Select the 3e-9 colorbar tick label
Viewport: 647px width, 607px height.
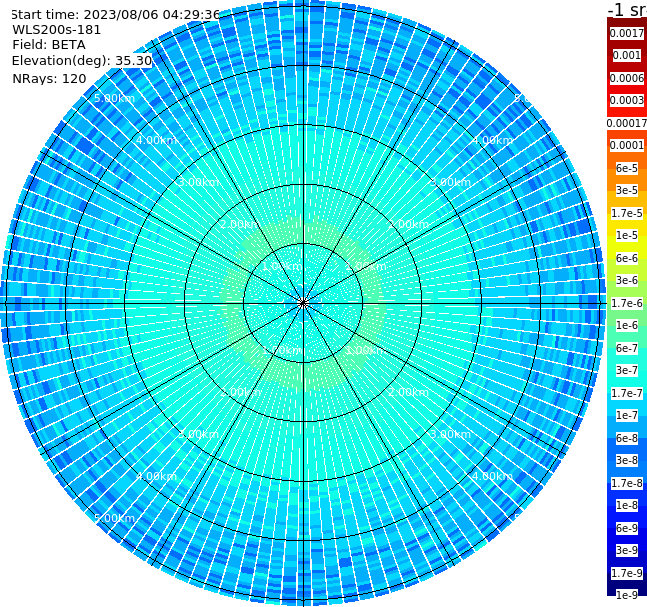(x=627, y=550)
